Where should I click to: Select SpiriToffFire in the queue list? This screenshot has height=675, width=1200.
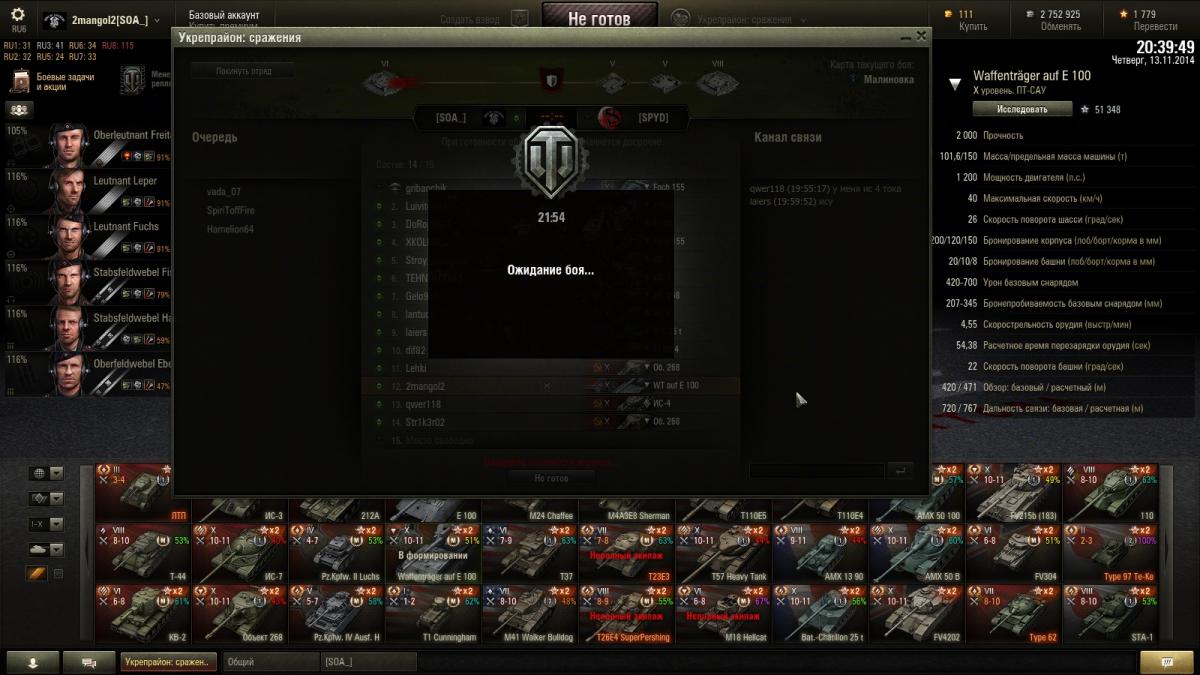[231, 210]
